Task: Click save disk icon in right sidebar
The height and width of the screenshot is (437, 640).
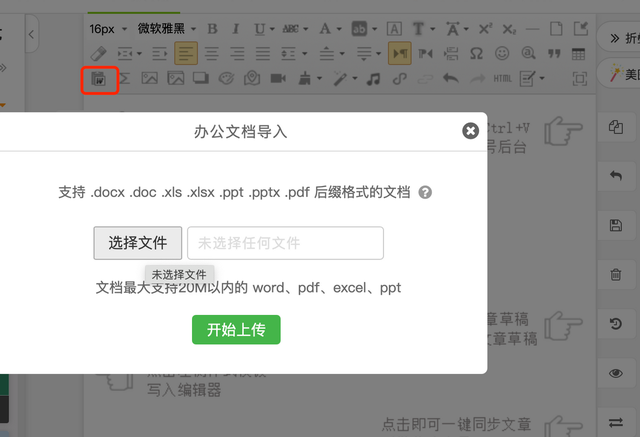Action: [616, 225]
